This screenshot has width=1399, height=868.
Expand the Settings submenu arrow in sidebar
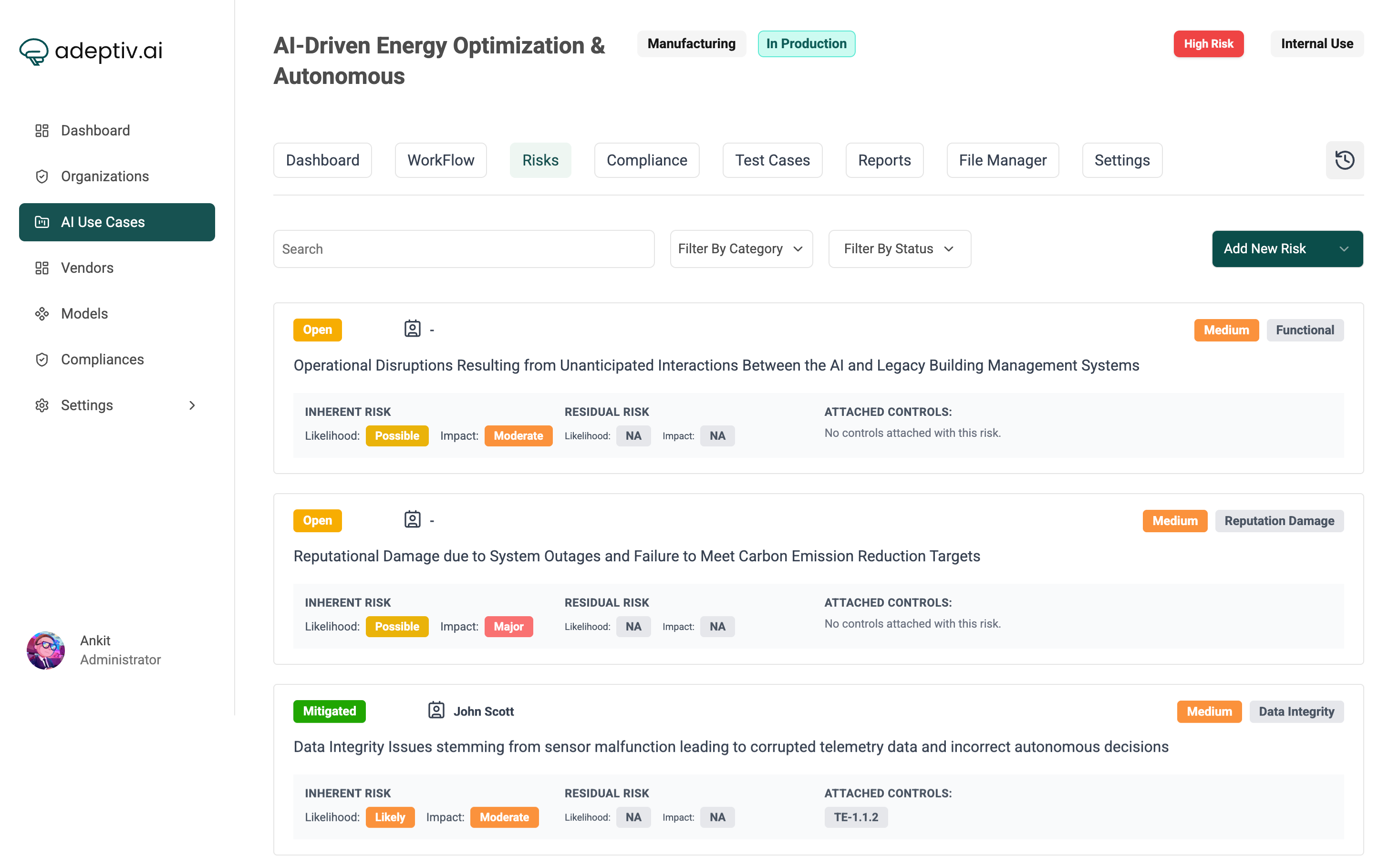pos(192,405)
